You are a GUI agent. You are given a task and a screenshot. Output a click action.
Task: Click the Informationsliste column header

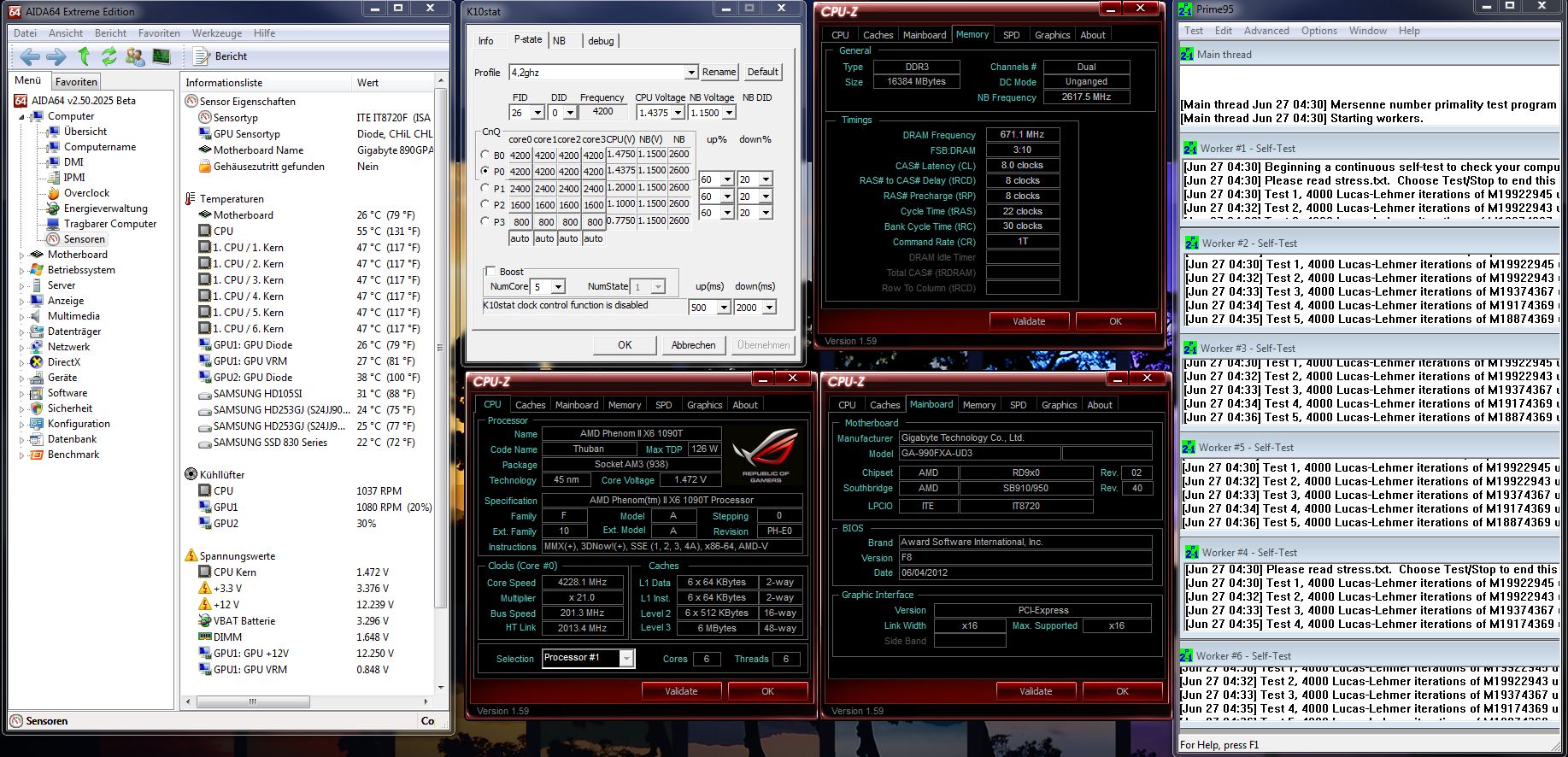click(x=266, y=83)
